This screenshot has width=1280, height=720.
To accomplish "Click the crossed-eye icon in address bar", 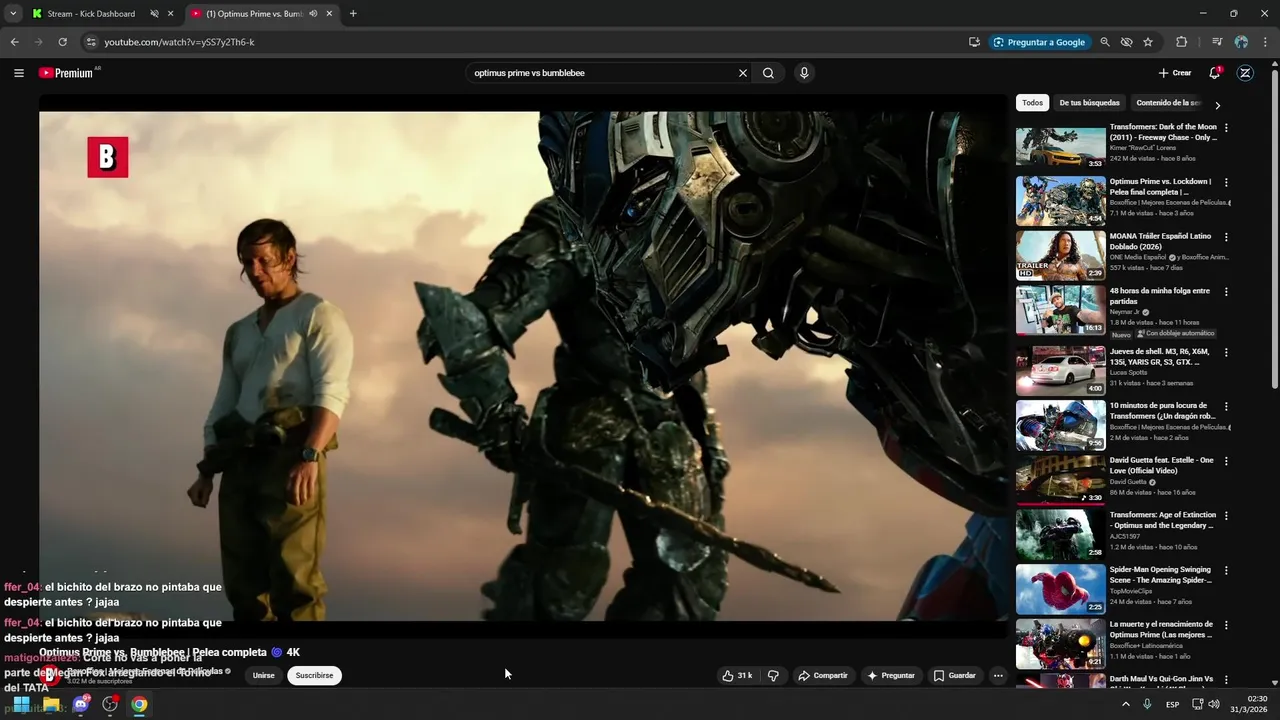I will tap(1126, 42).
